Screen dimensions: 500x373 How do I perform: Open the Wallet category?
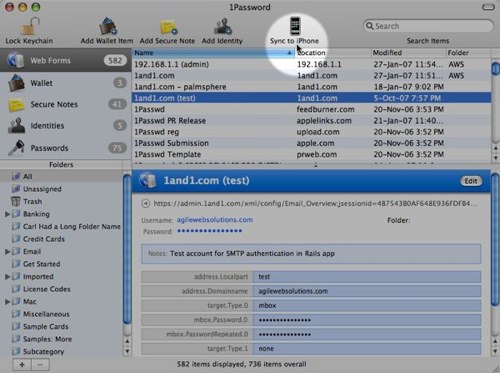coord(65,83)
